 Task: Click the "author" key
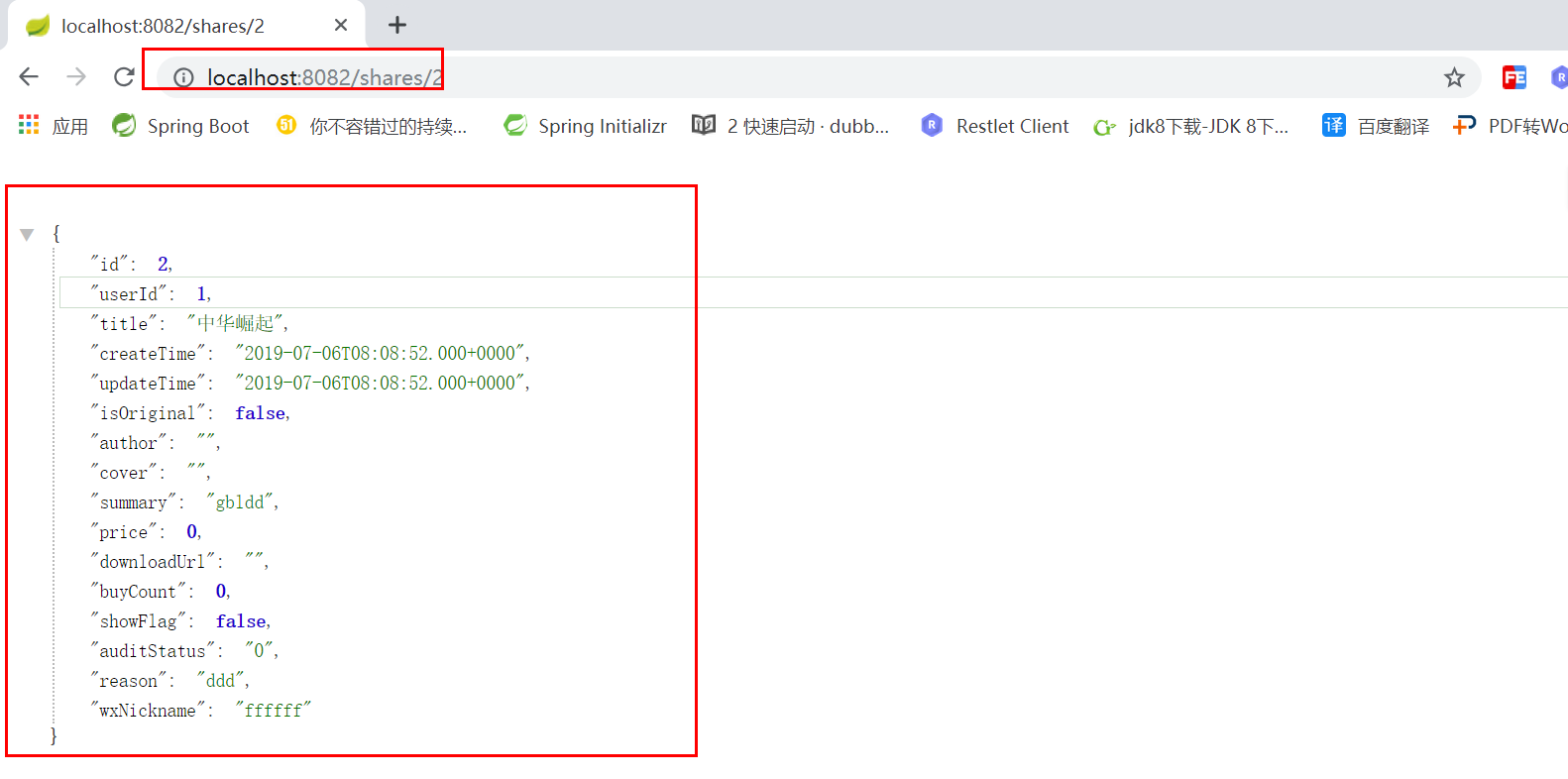129,442
